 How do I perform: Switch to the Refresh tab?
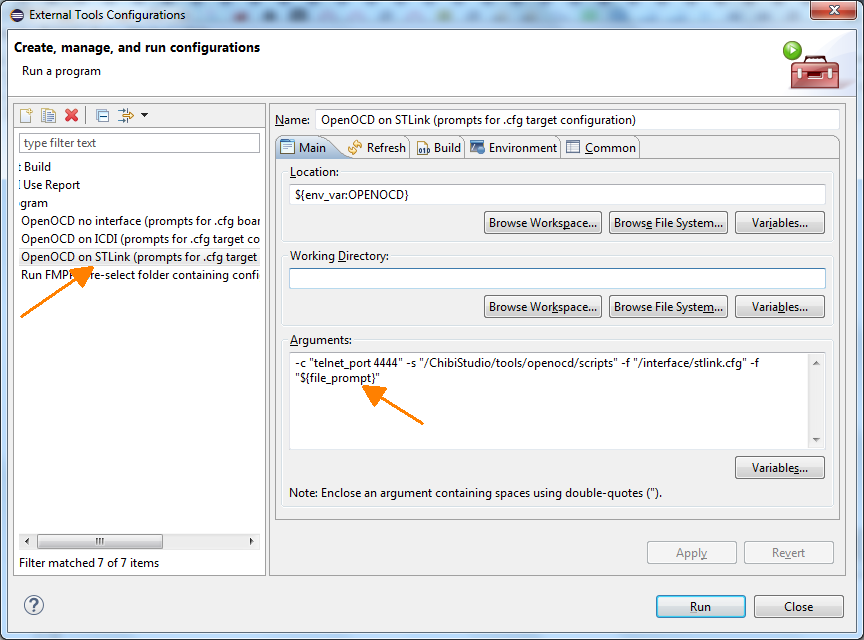(x=377, y=148)
